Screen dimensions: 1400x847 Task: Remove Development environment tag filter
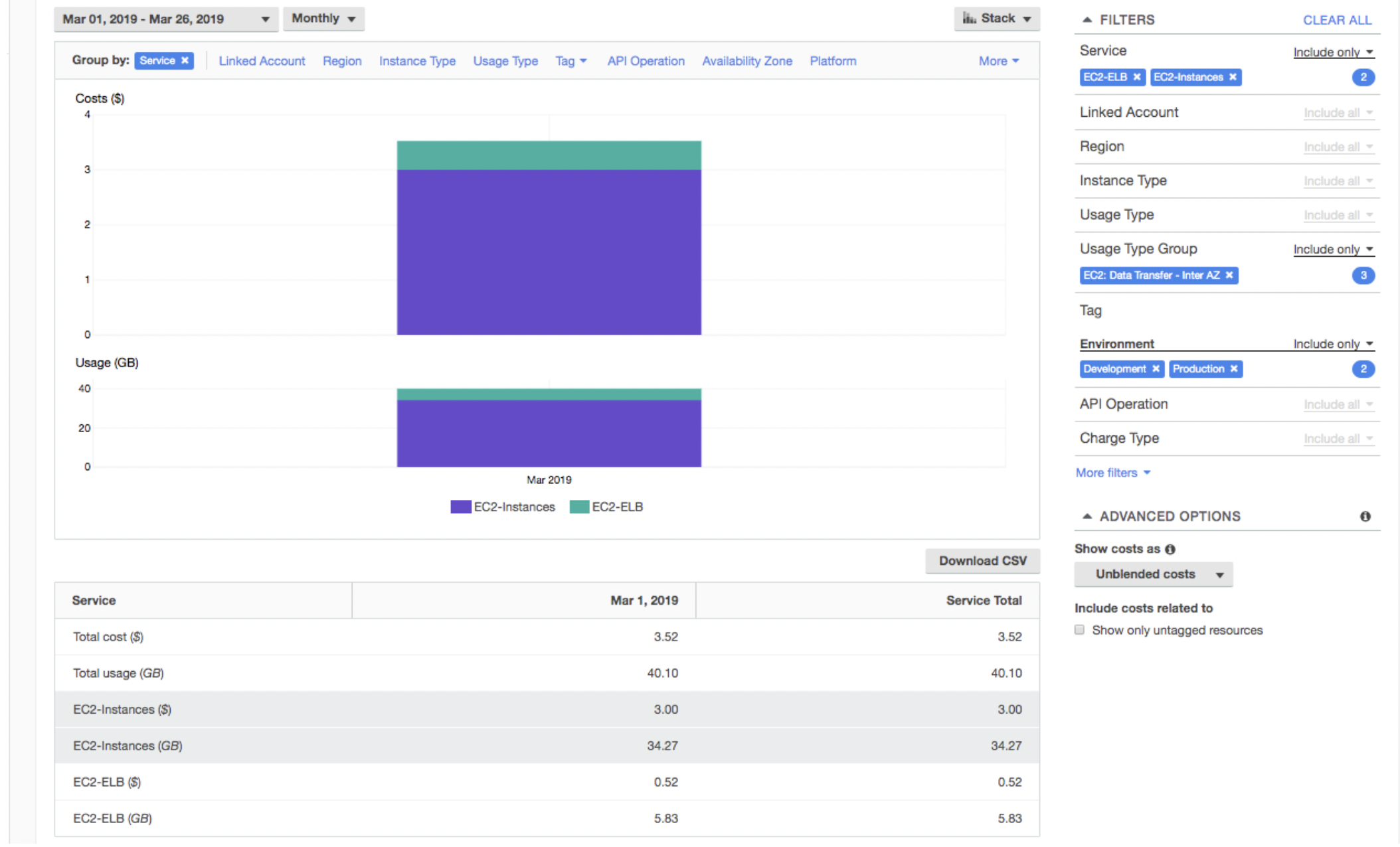pyautogui.click(x=1156, y=368)
